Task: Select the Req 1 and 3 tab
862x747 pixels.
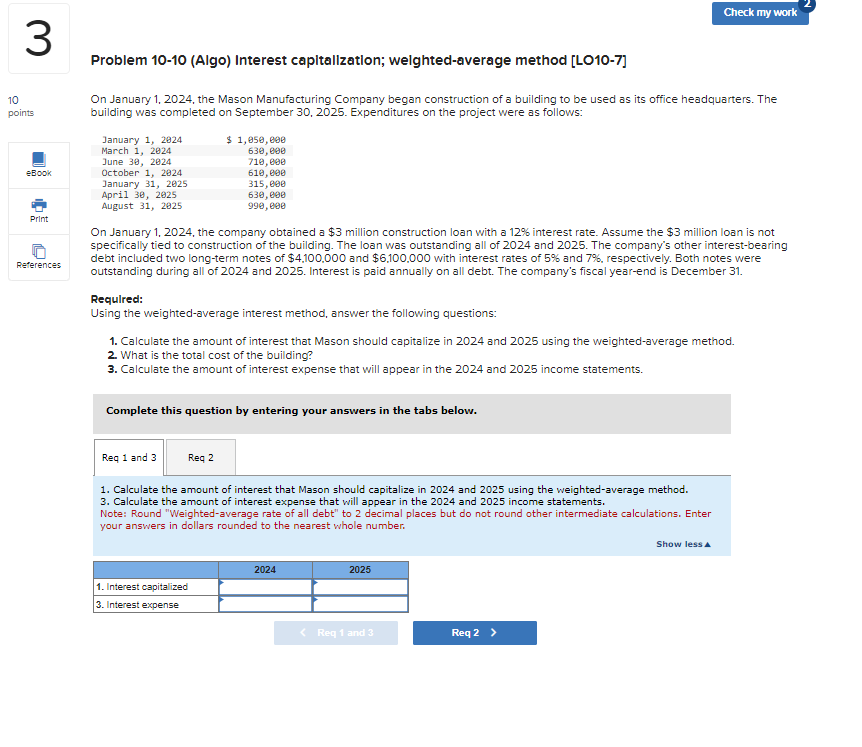Action: pos(129,457)
